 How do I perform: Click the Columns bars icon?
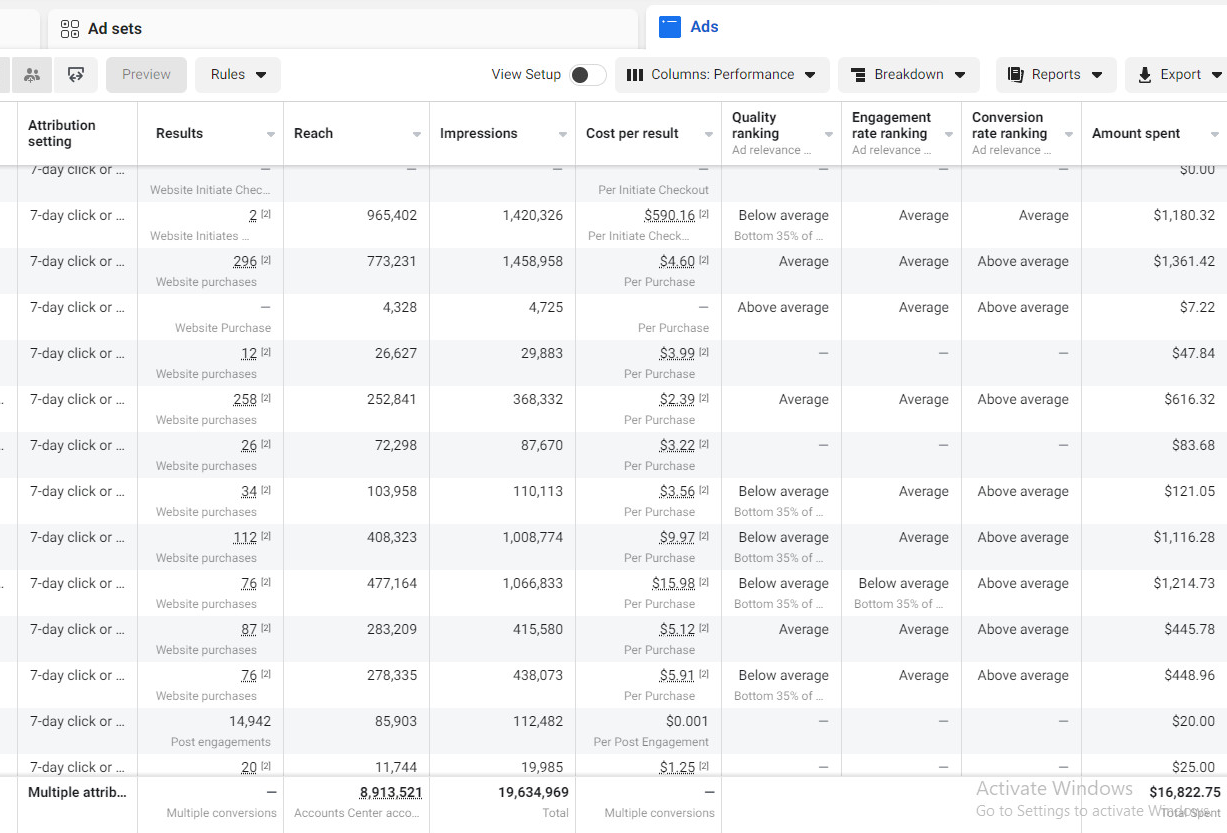coord(634,75)
